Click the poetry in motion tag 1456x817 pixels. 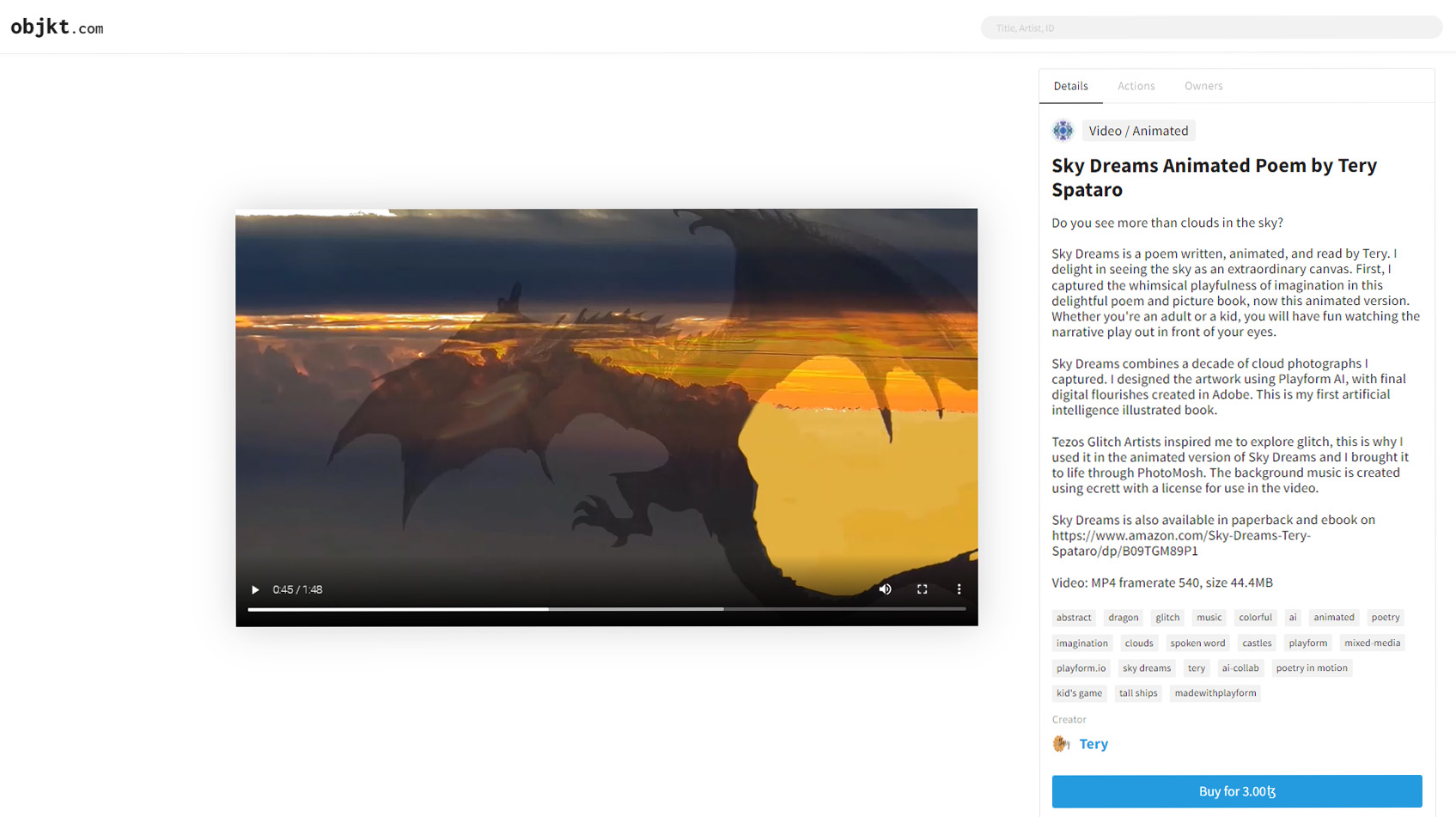tap(1311, 668)
